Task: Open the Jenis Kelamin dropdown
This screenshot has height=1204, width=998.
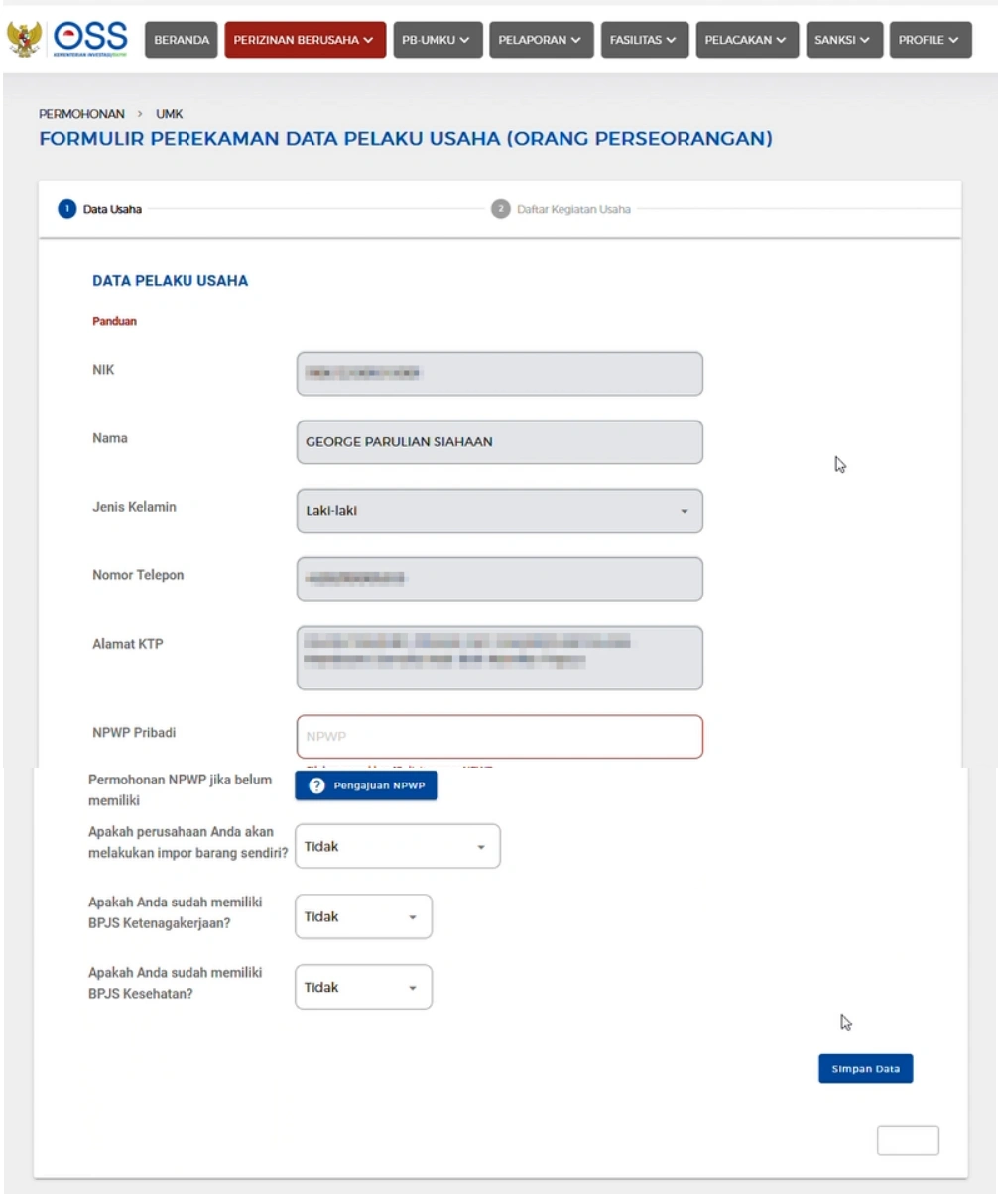Action: 499,510
